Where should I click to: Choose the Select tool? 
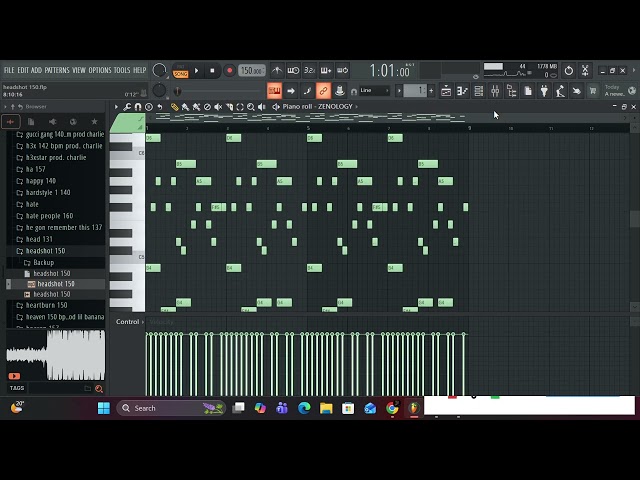click(240, 107)
